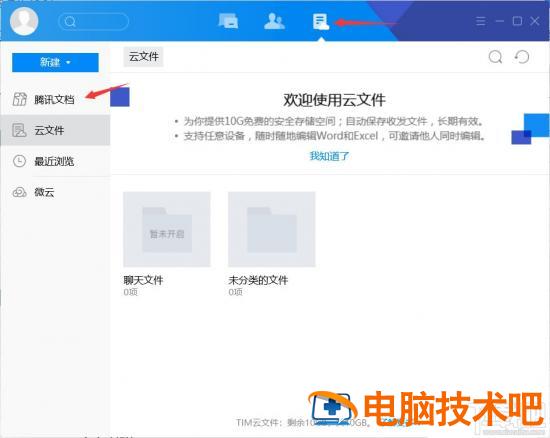550x438 pixels.
Task: Open the 新建 dropdown button
Action: tap(55, 62)
